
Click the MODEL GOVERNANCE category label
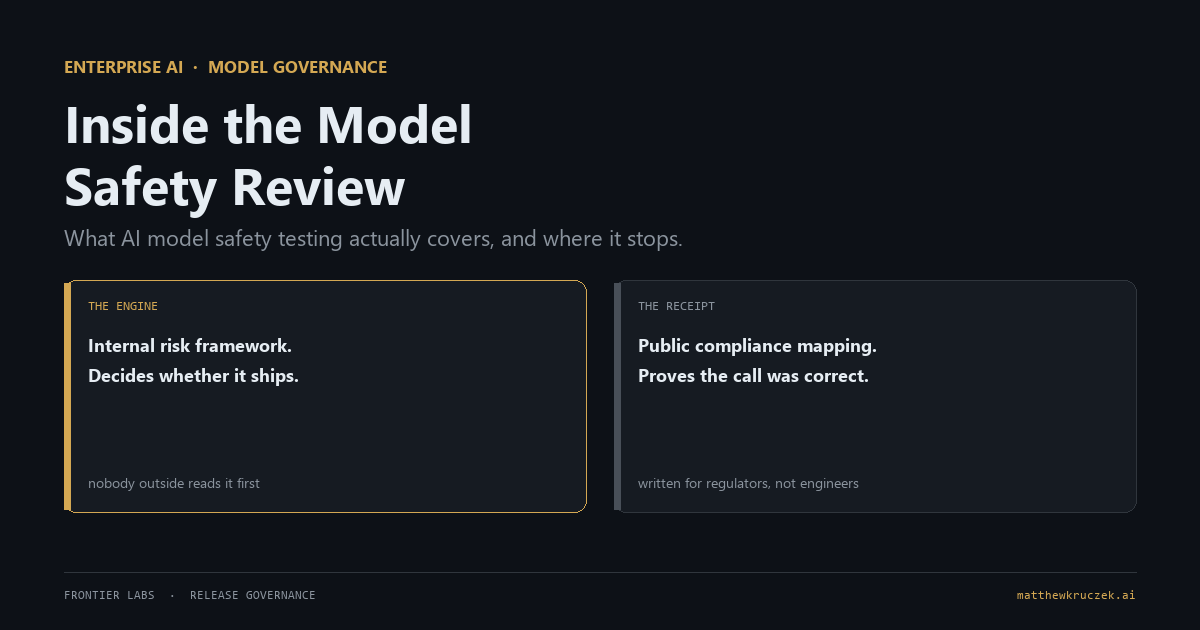[x=297, y=68]
